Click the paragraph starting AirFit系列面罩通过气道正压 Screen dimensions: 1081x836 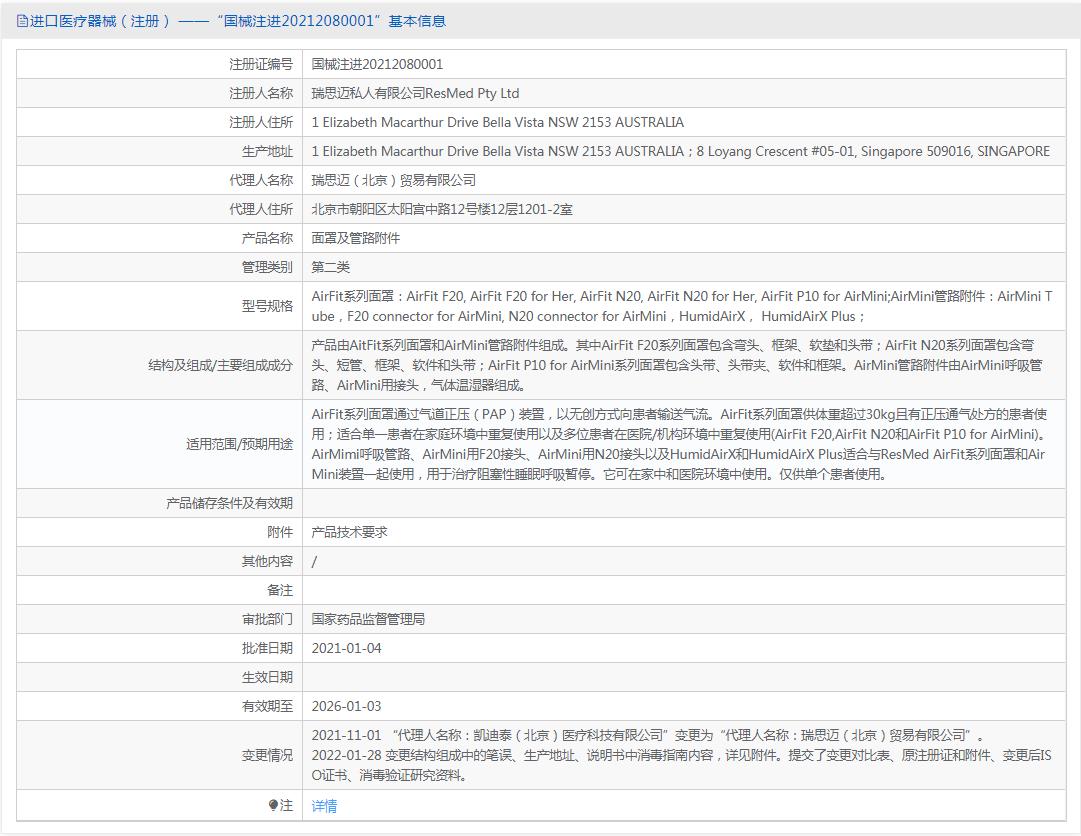[680, 444]
